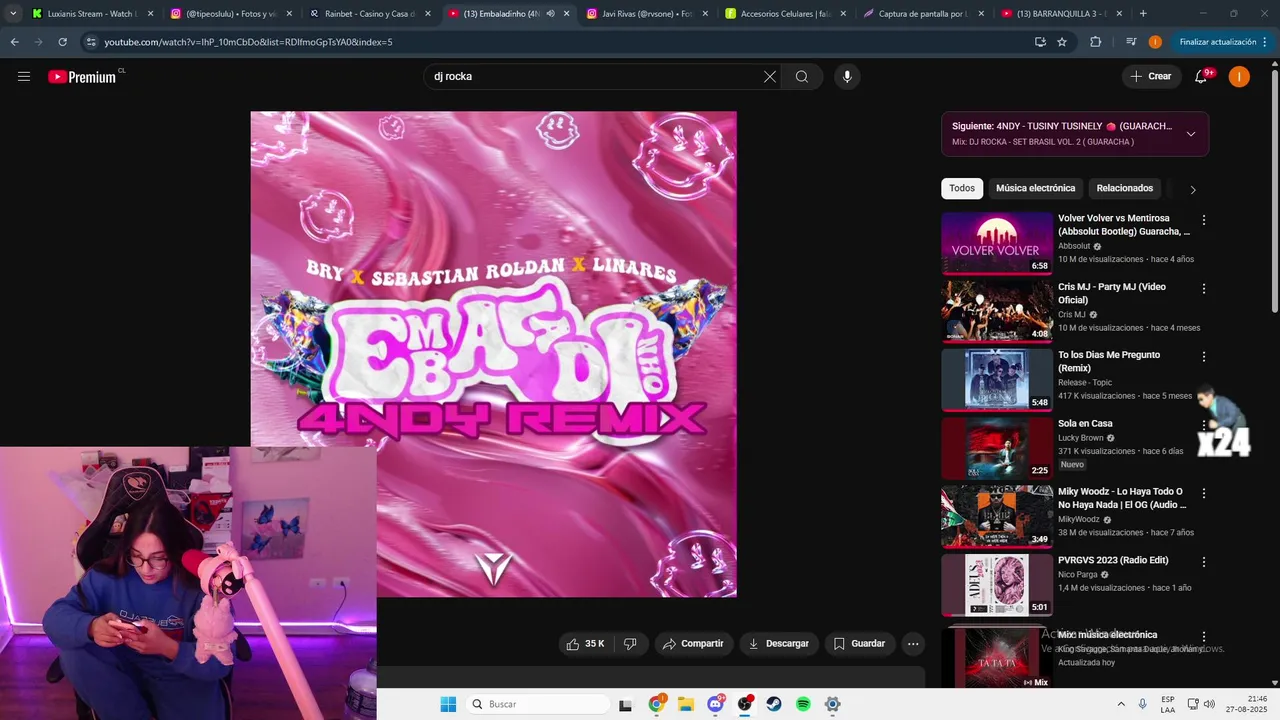Show hidden system tray icons chevron
Screen dimensions: 1280x720
coord(1120,704)
